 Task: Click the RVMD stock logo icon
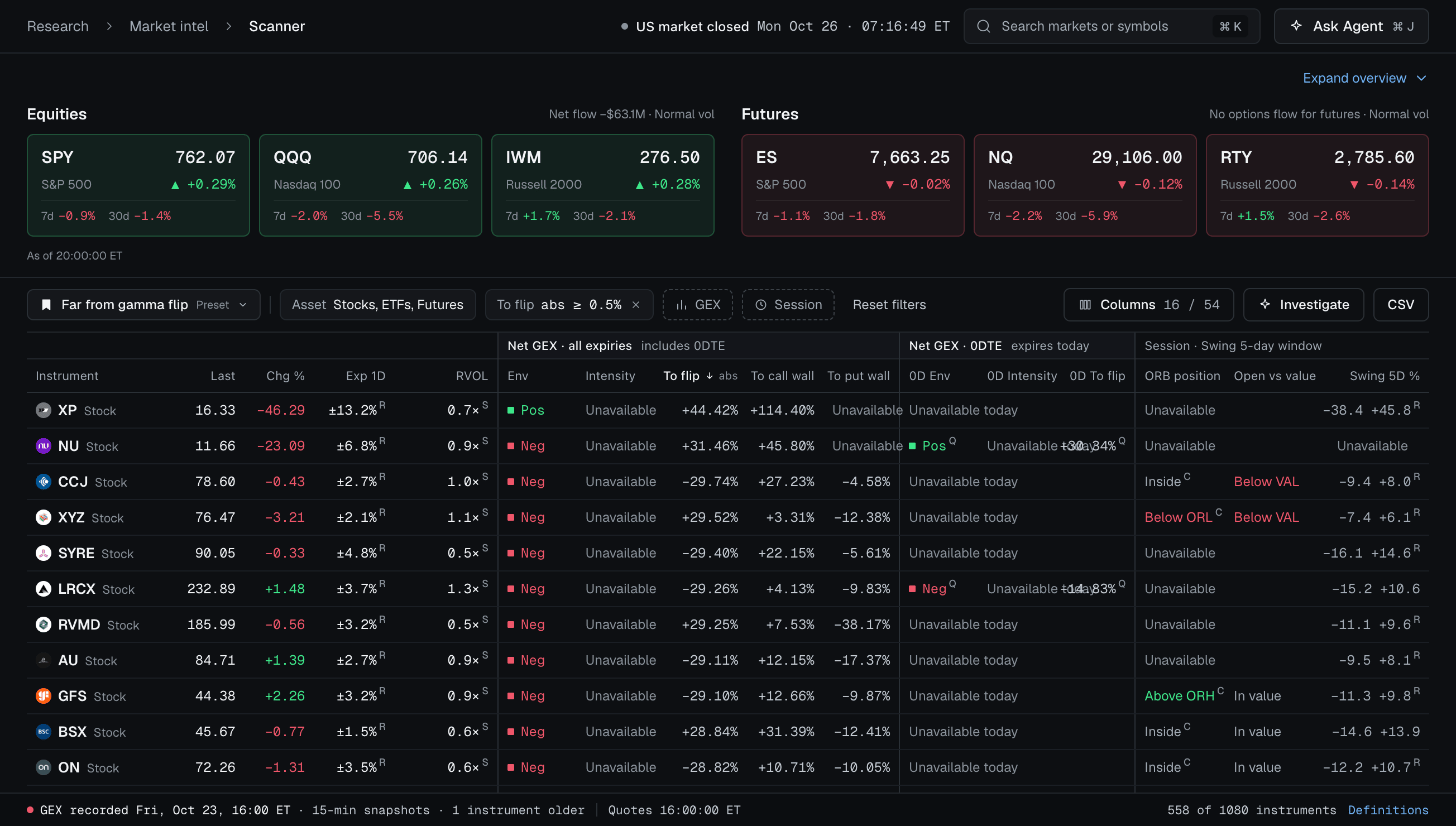point(44,624)
